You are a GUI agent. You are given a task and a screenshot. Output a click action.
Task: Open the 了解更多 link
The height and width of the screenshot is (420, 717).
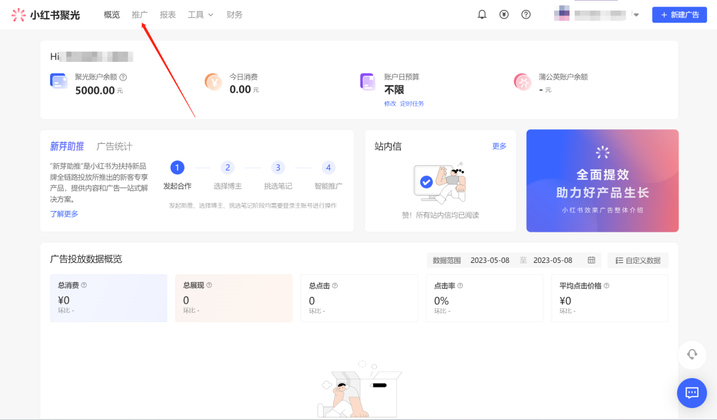(x=64, y=214)
